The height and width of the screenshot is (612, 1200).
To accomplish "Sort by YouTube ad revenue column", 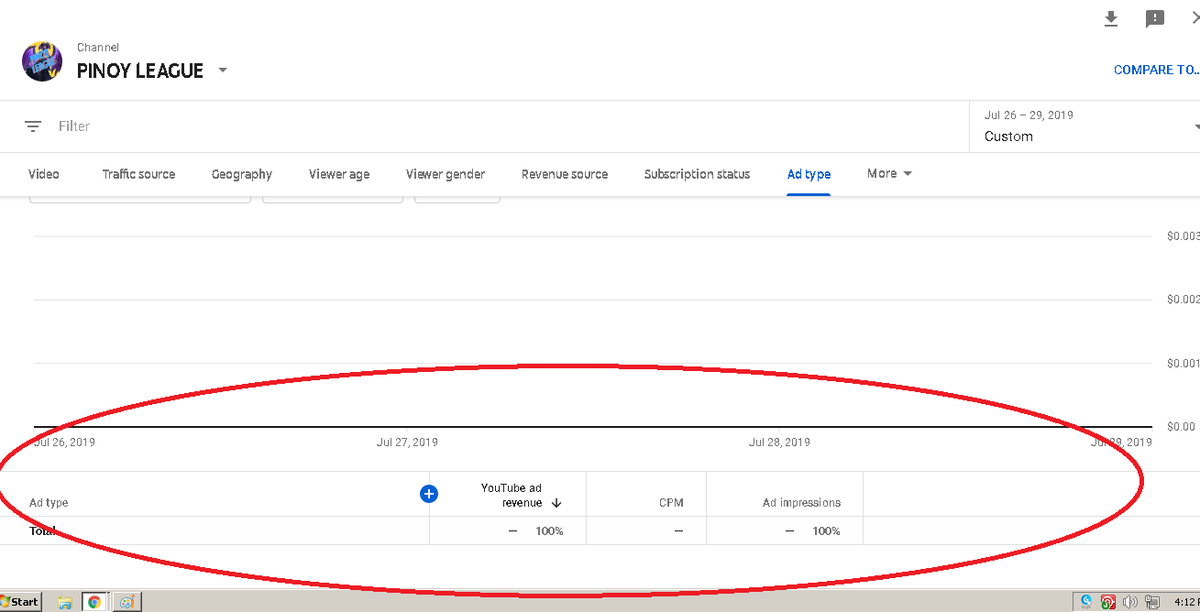I will tap(520, 495).
